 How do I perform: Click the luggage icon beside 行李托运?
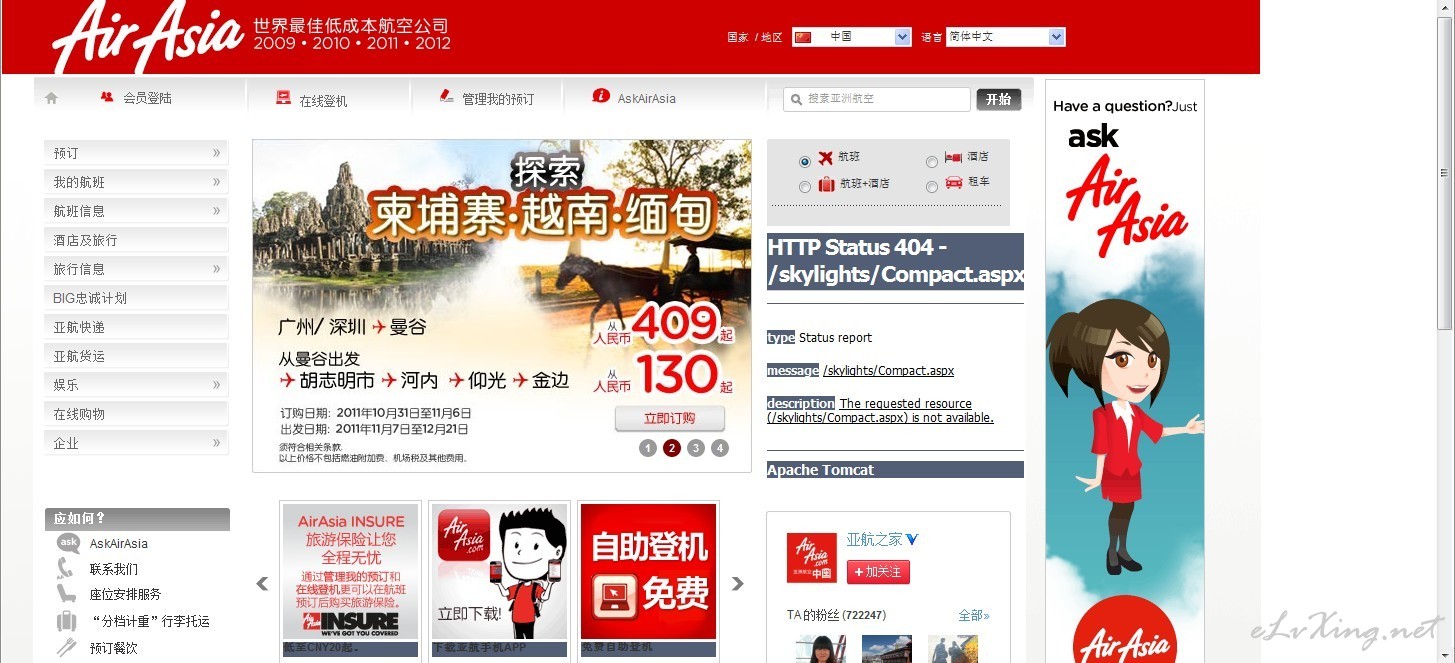pyautogui.click(x=67, y=621)
